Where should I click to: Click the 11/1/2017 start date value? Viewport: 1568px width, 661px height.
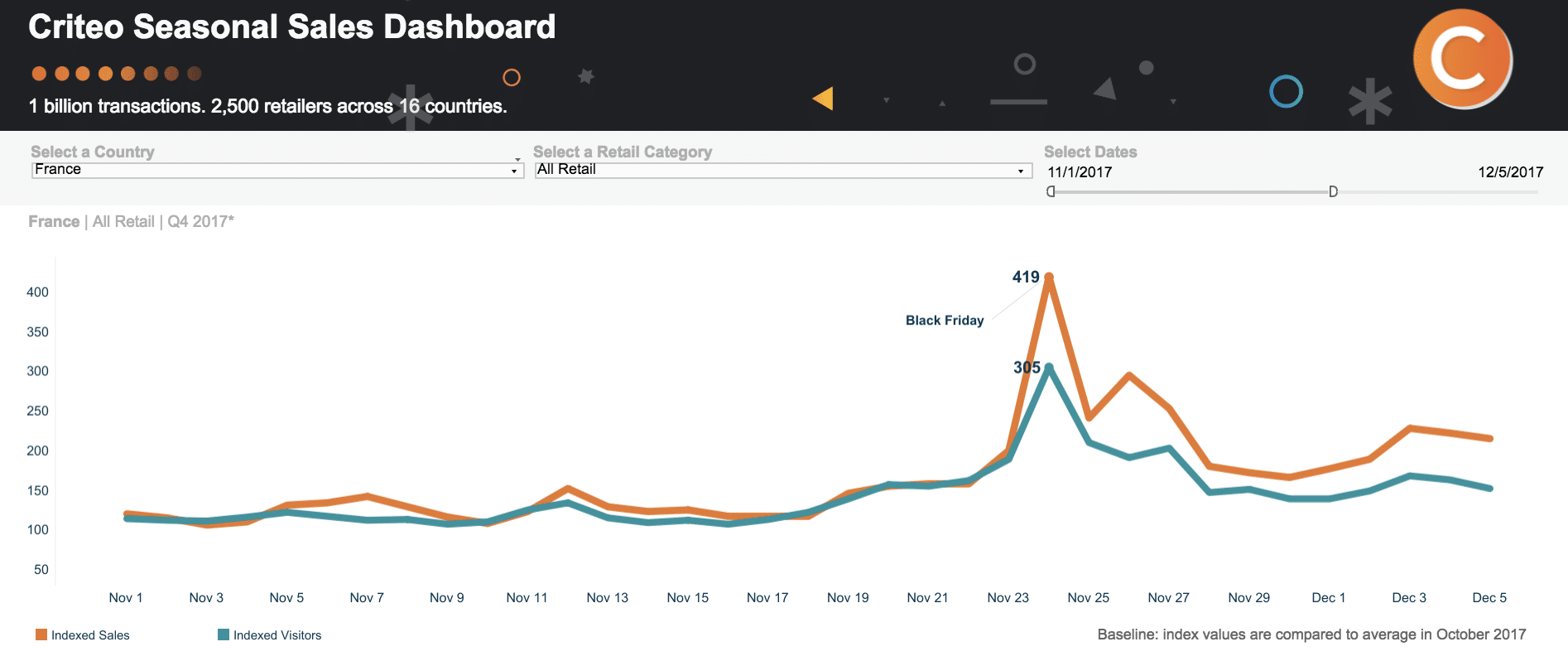click(1080, 172)
